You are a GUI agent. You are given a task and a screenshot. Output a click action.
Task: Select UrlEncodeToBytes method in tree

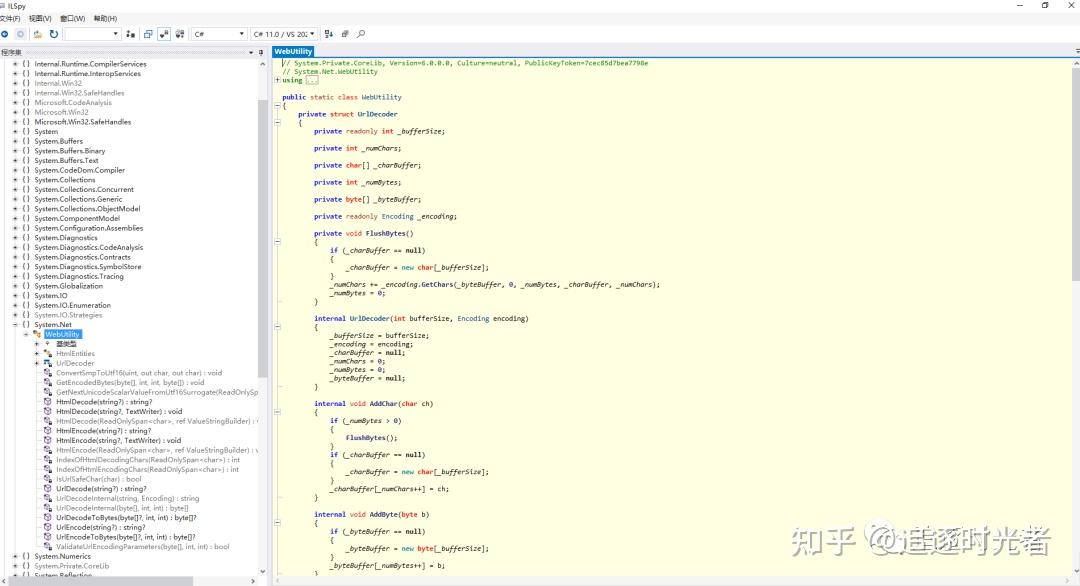click(x=125, y=536)
